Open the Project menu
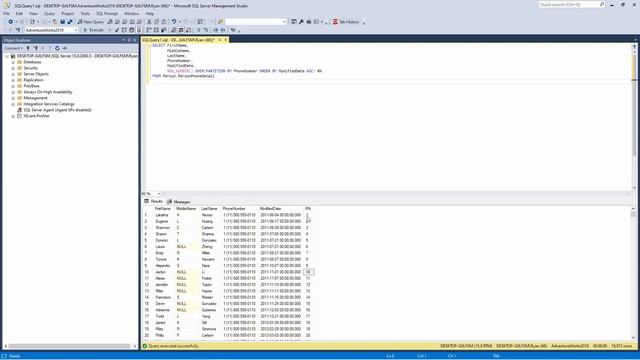640x360 pixels. click(68, 13)
